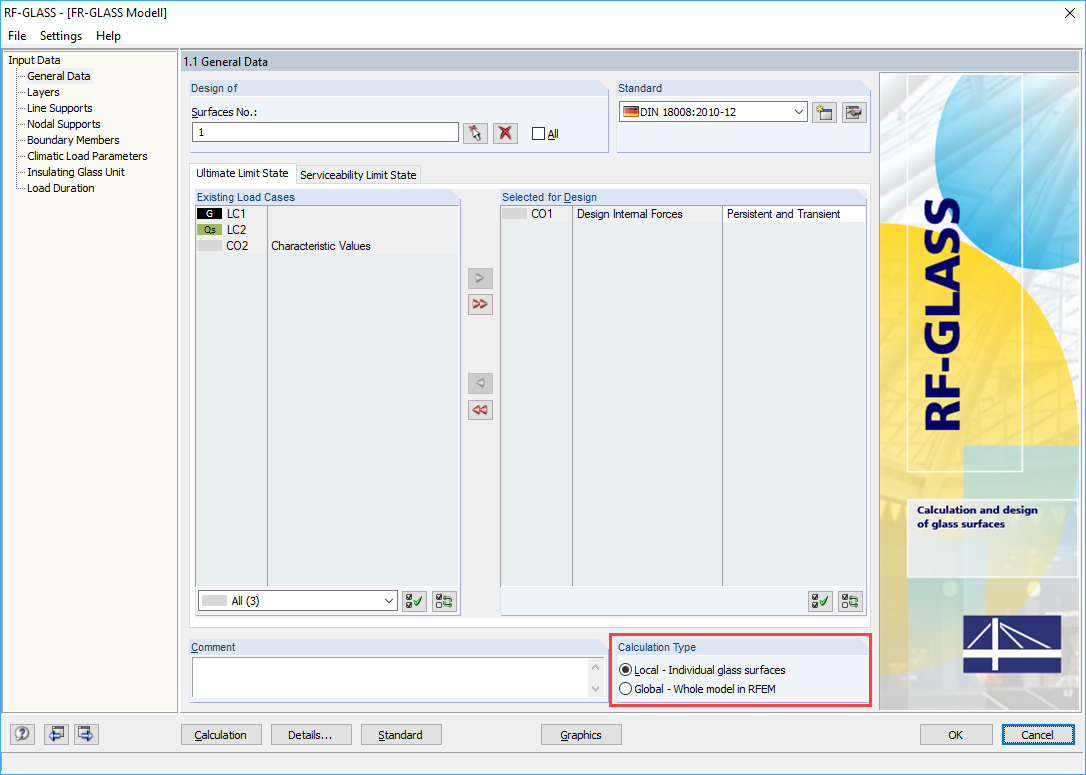Viewport: 1086px width, 775px height.
Task: Jump to next module table using arrow icon
Action: tap(85, 734)
